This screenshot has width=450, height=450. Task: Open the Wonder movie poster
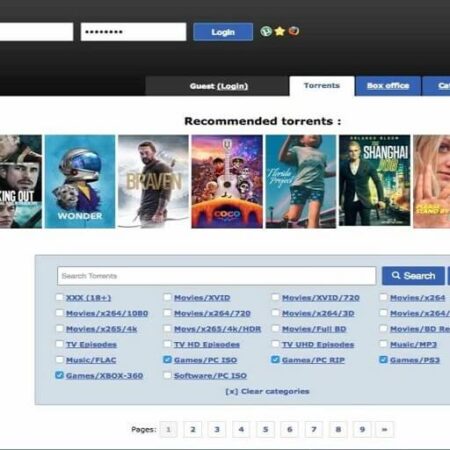(80, 182)
